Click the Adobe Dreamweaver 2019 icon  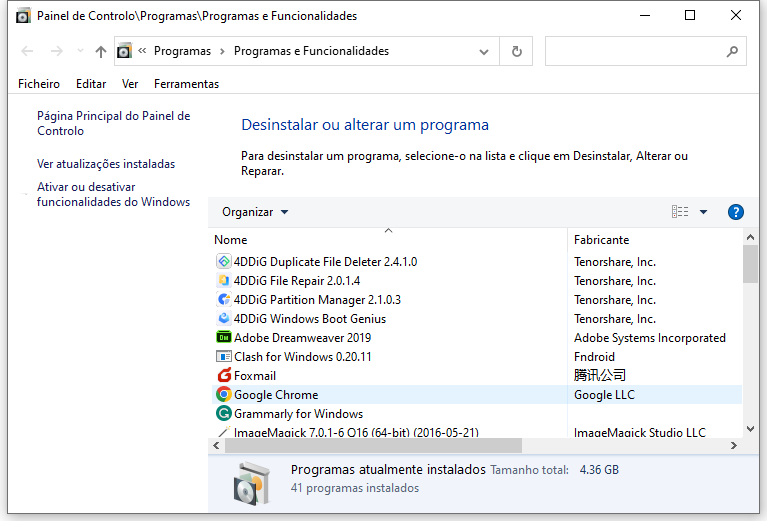[224, 338]
